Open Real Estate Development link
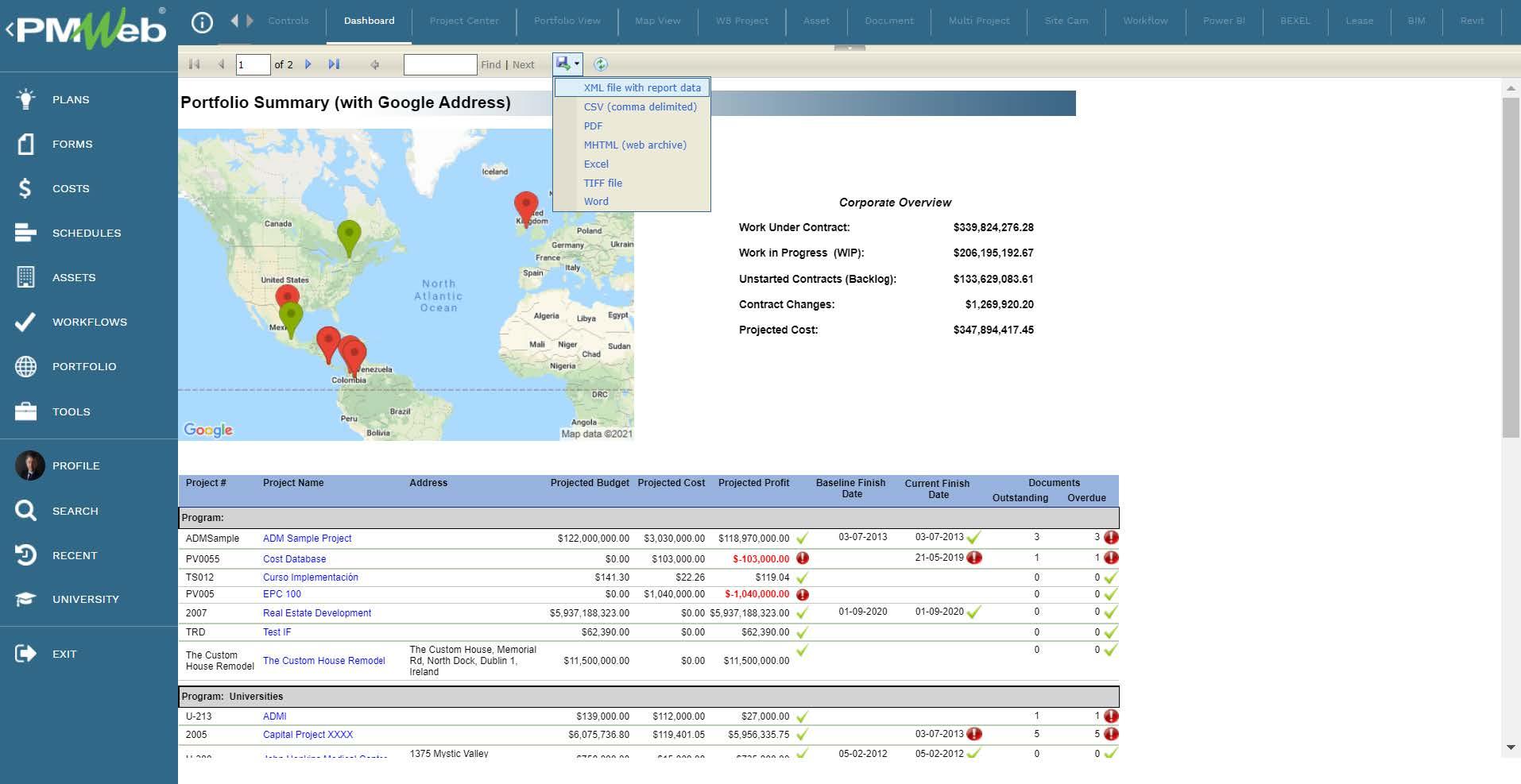The height and width of the screenshot is (784, 1521). pyautogui.click(x=317, y=613)
